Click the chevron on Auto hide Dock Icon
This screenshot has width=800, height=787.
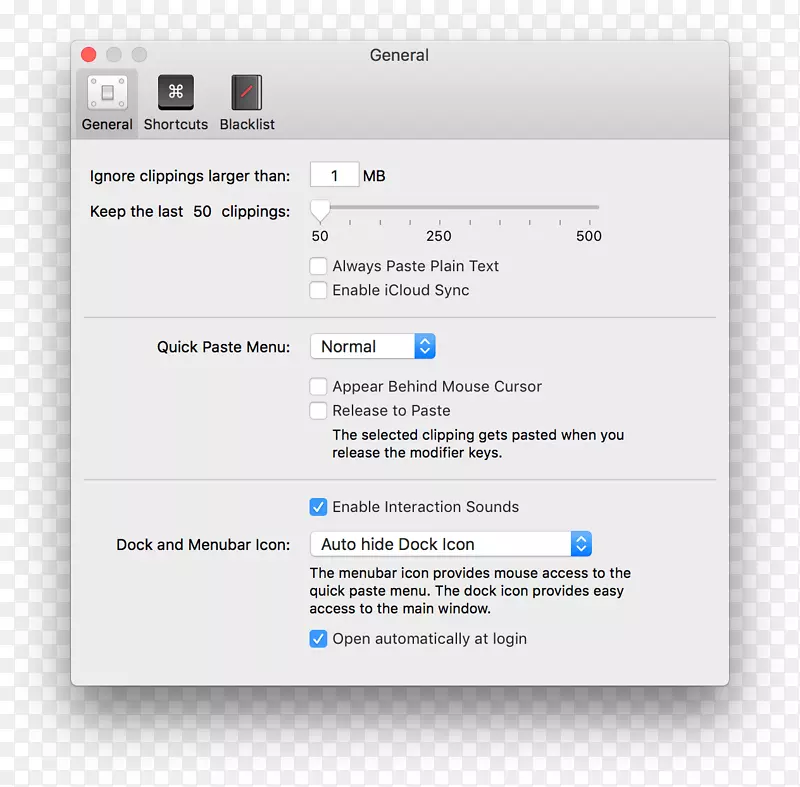(581, 543)
